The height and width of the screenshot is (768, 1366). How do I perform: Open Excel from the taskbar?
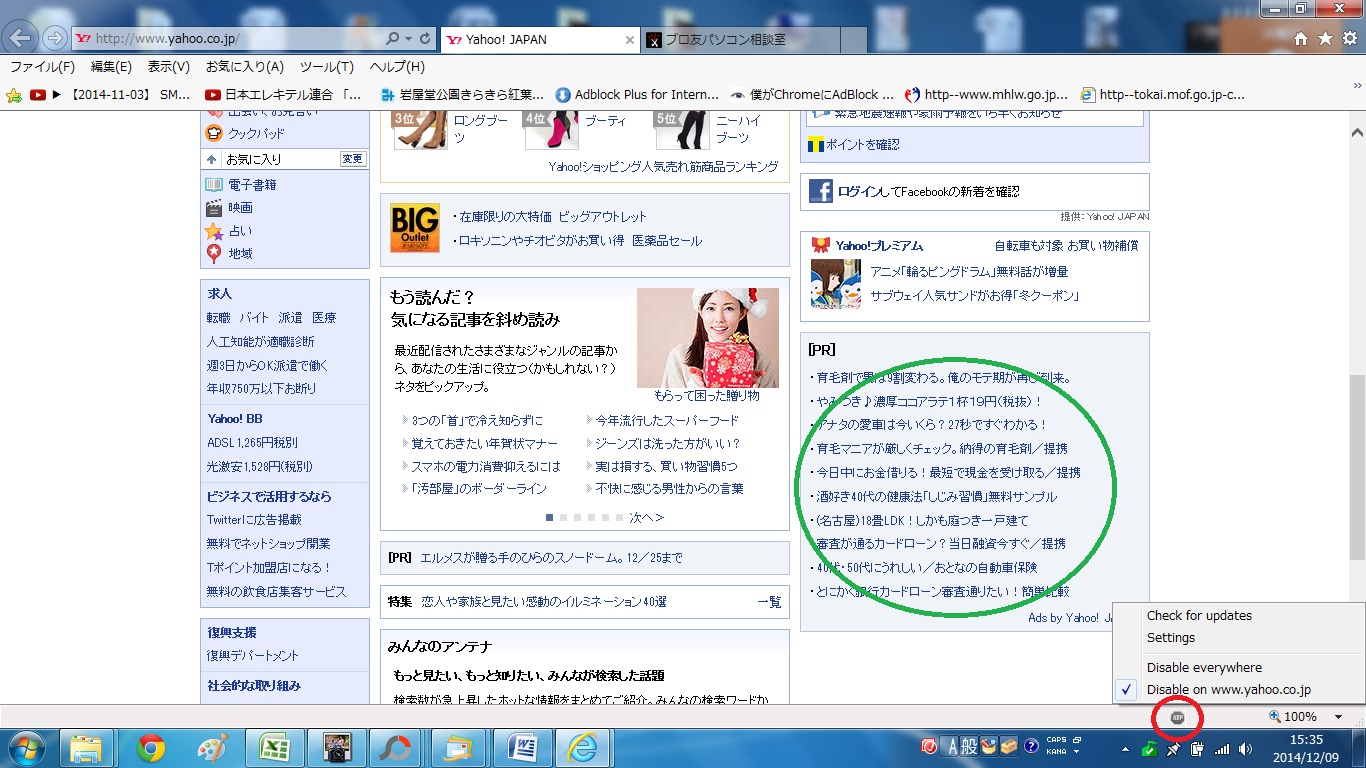click(x=274, y=748)
